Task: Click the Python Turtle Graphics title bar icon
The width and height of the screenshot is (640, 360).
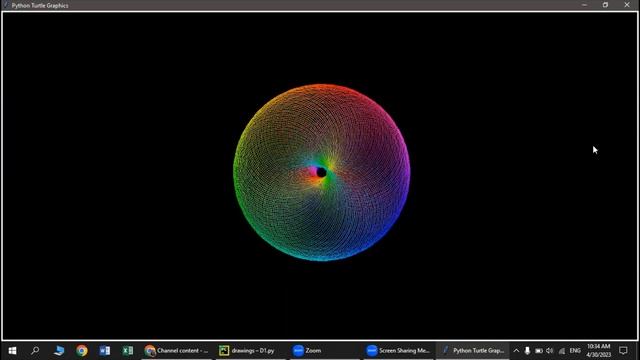Action: (x=6, y=5)
